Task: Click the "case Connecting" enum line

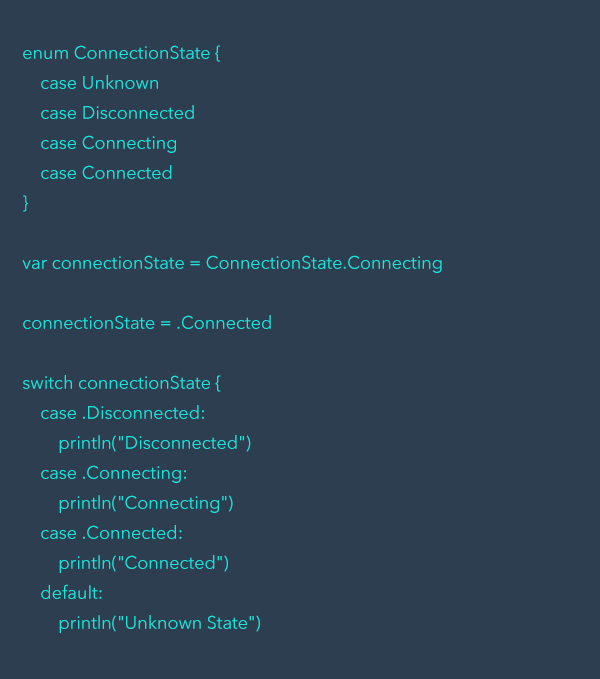Action: pos(108,143)
